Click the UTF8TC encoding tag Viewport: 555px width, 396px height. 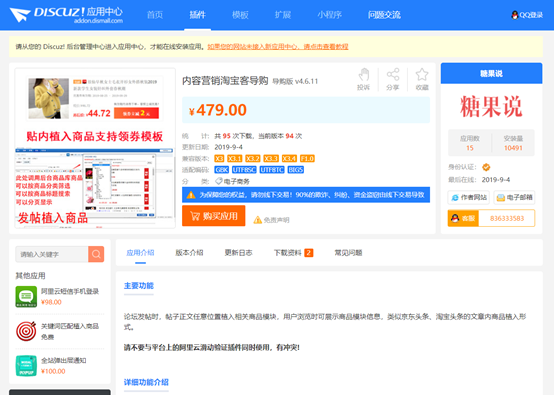click(x=272, y=170)
